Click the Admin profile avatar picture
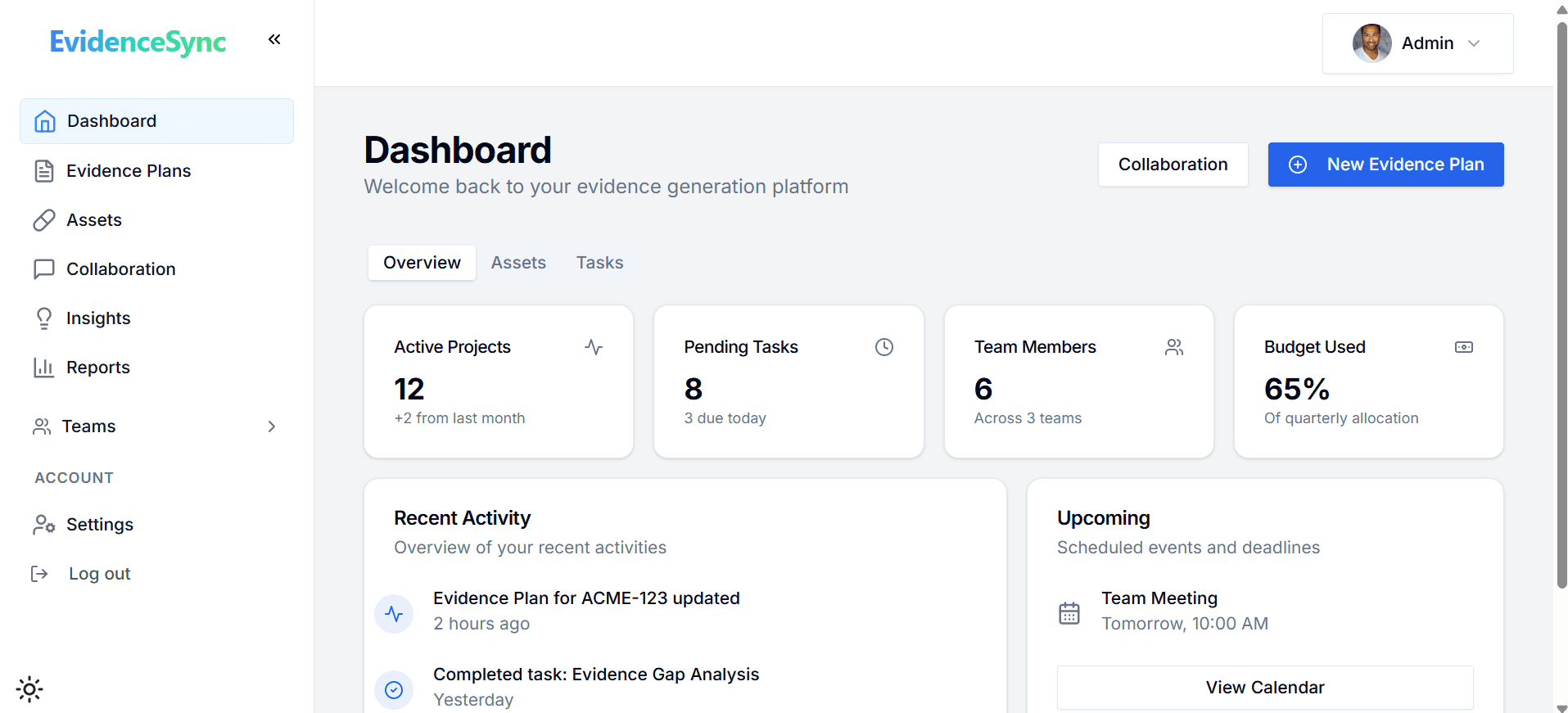The height and width of the screenshot is (713, 1568). pyautogui.click(x=1371, y=43)
